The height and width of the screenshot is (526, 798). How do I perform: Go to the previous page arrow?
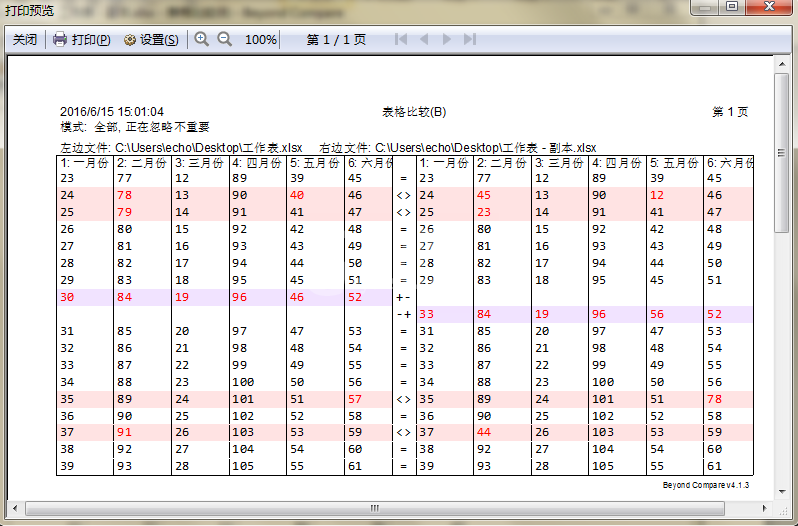click(423, 39)
